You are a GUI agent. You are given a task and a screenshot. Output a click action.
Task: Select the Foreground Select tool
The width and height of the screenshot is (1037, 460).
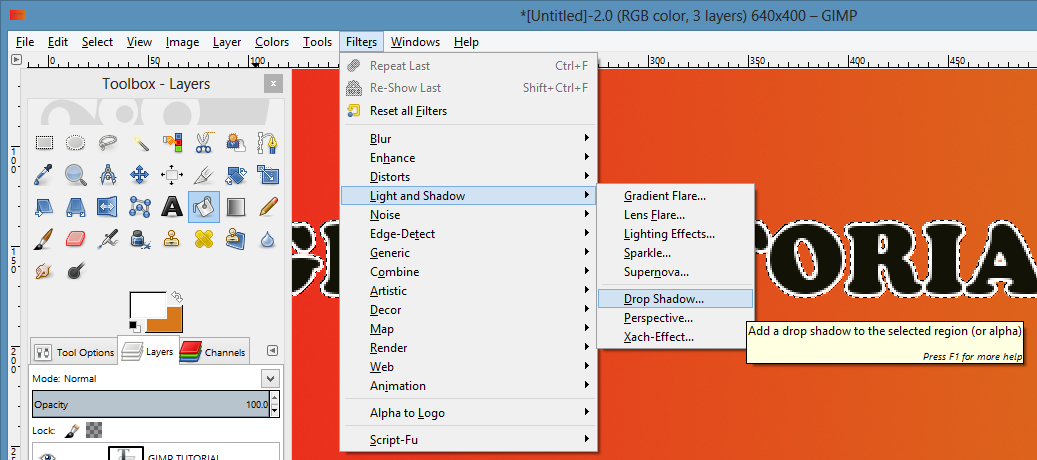click(x=236, y=142)
